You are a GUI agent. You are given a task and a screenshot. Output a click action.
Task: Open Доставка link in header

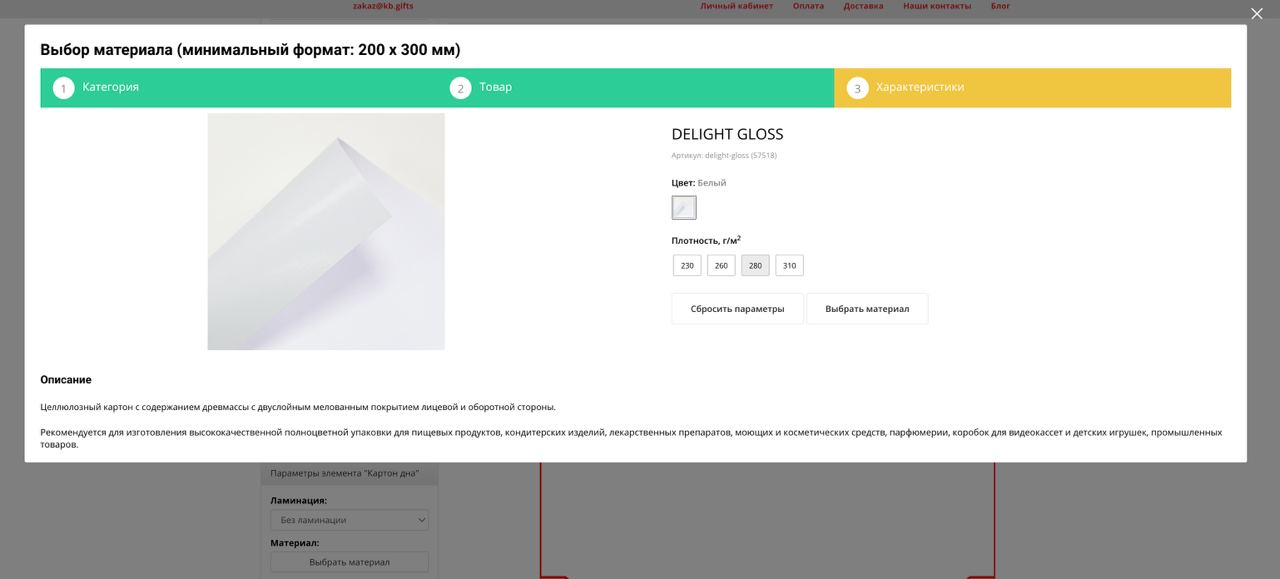[863, 6]
